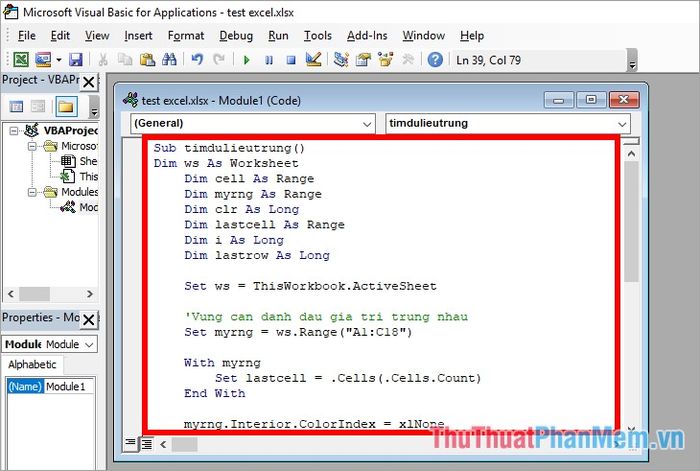Open the Tools menu
The image size is (700, 471).
(x=318, y=35)
